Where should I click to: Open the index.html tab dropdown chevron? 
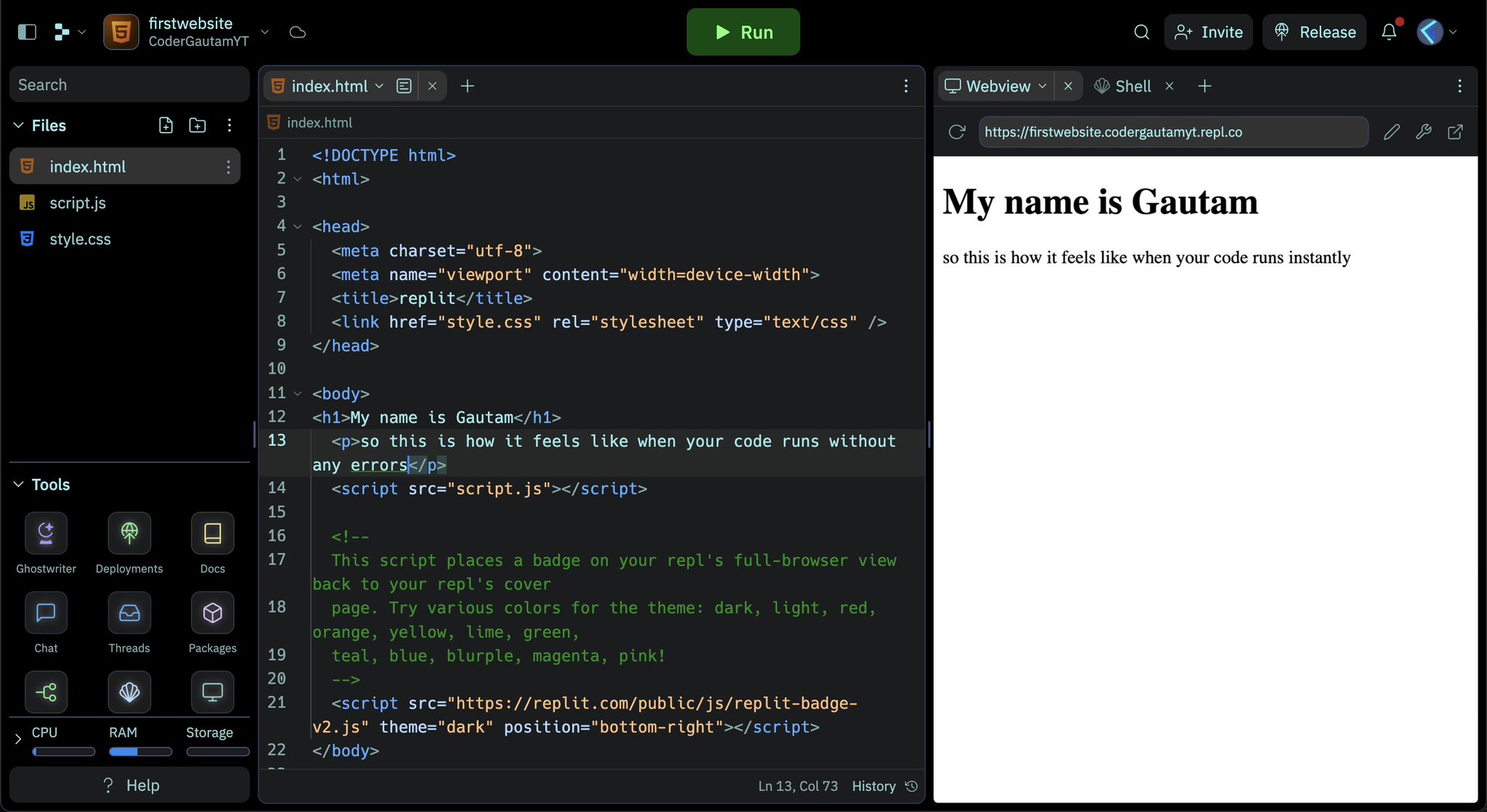pos(379,86)
